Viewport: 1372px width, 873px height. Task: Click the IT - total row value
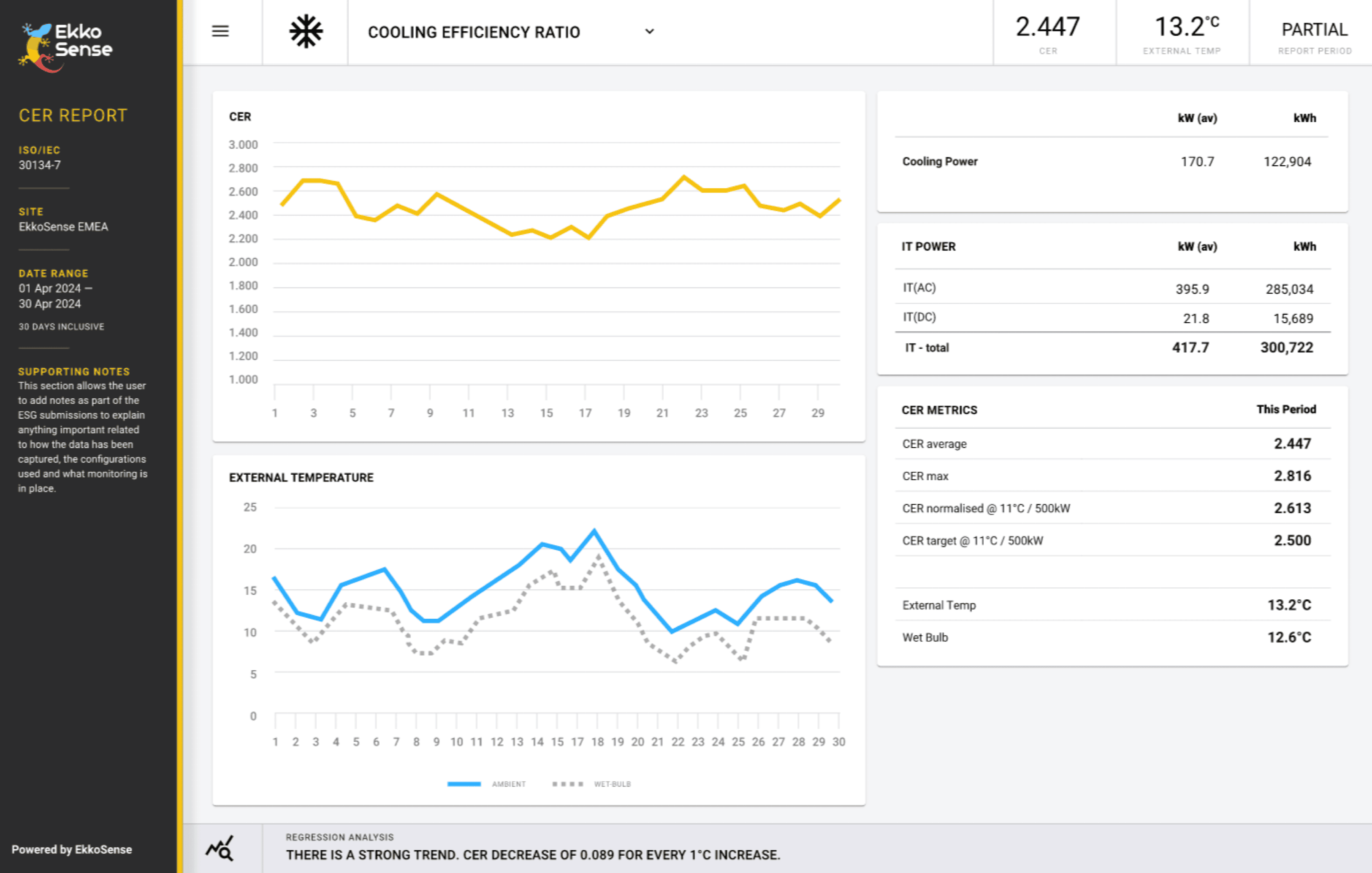tap(1190, 347)
